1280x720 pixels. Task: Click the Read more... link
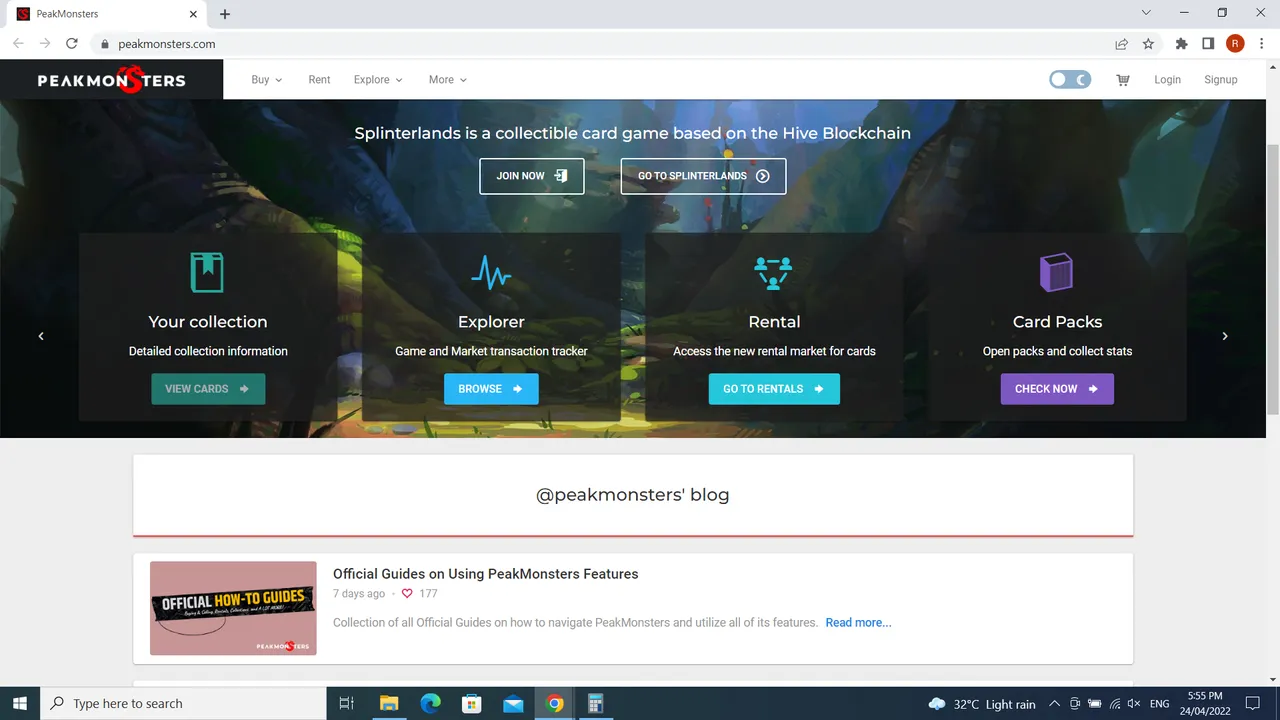pos(858,622)
